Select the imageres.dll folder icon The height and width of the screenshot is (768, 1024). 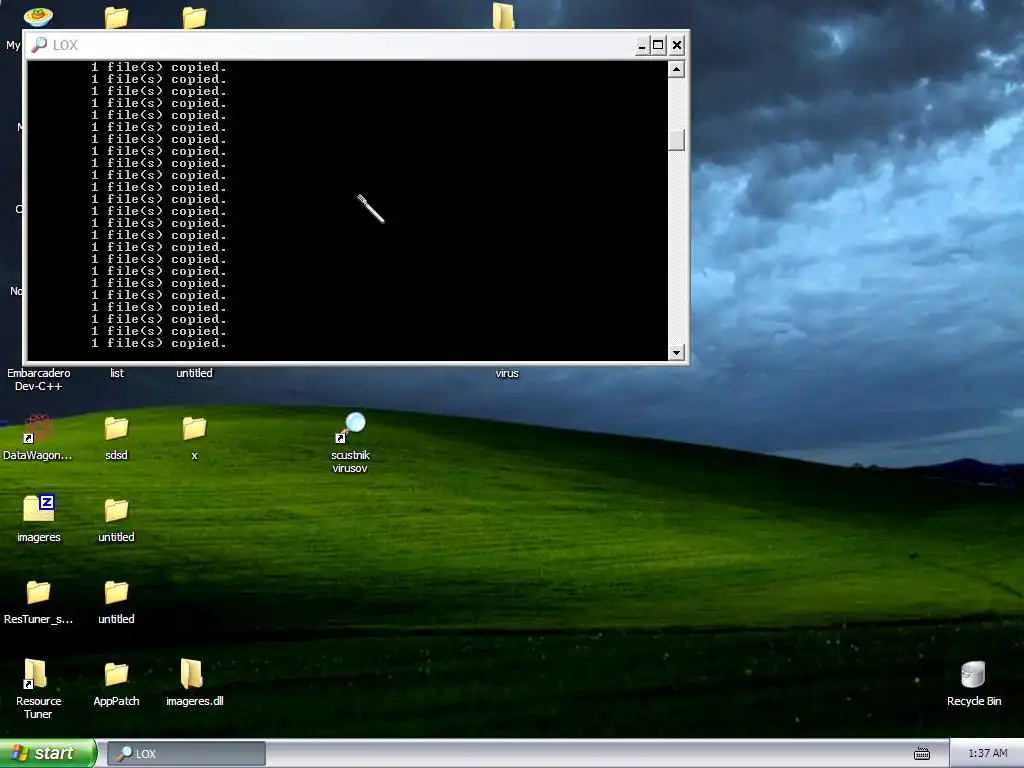191,673
